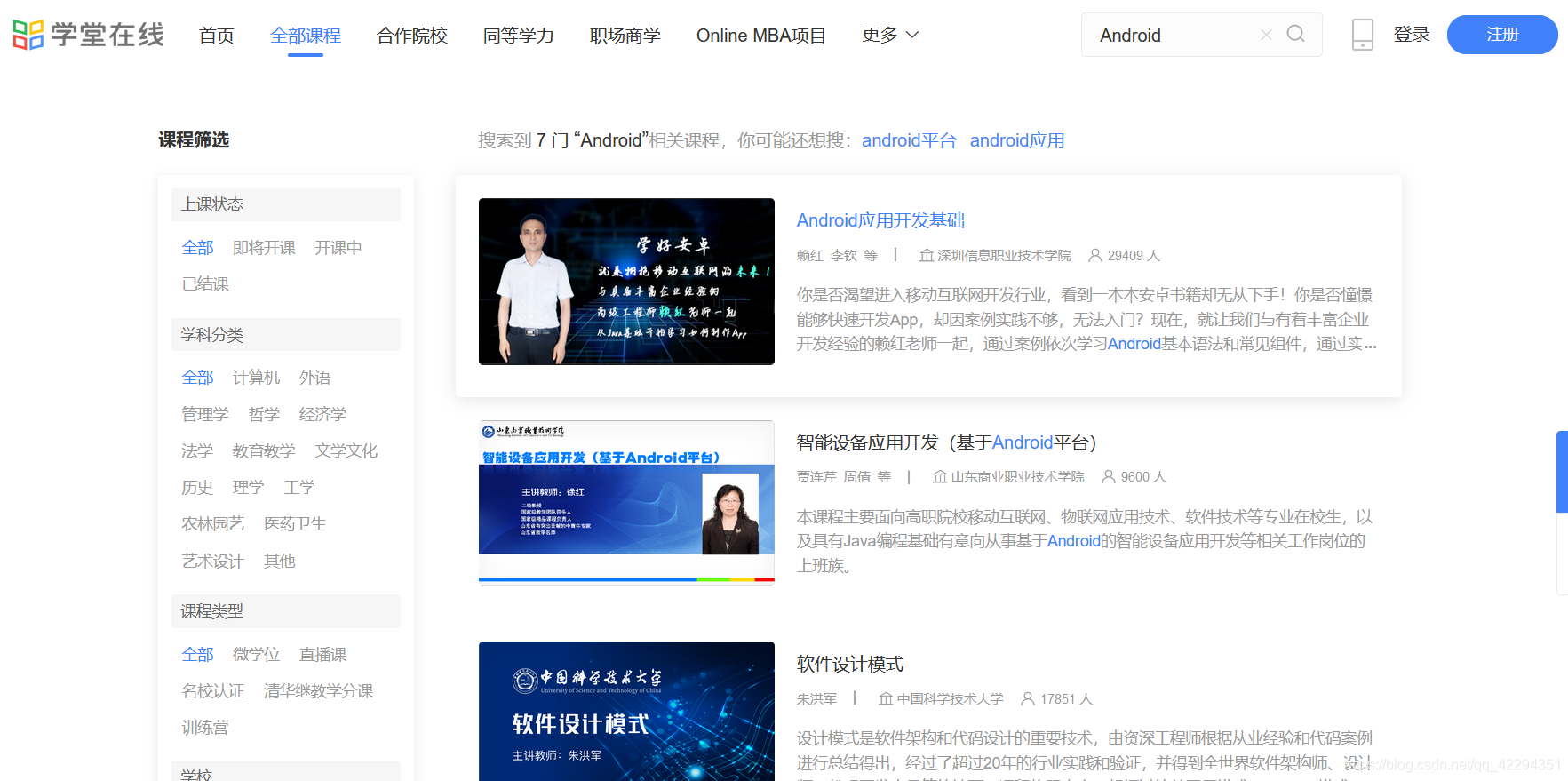1568x781 pixels.
Task: Click the 中国科学技术大学 school icon
Action: coord(885,699)
